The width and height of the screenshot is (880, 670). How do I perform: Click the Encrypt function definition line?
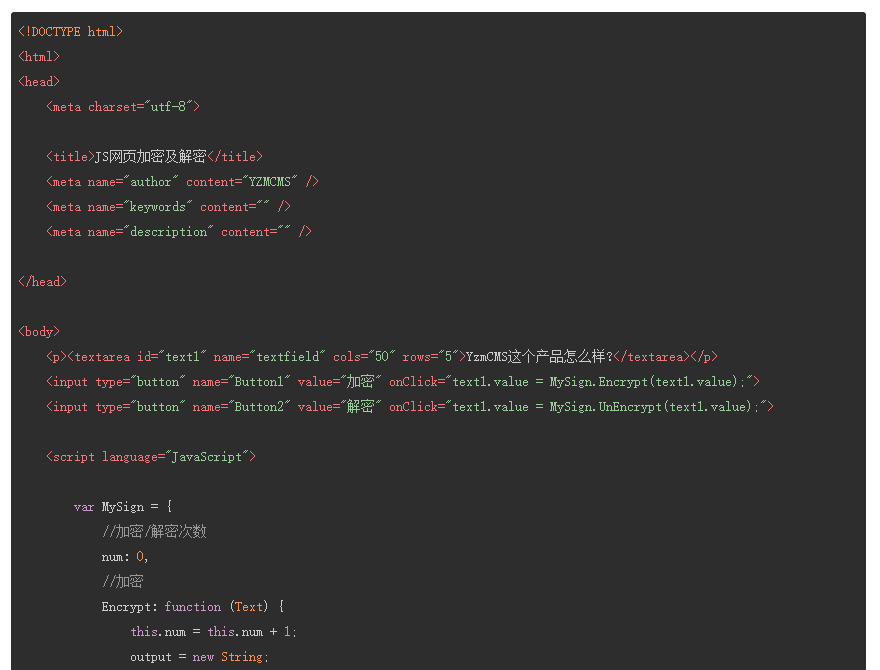[193, 607]
